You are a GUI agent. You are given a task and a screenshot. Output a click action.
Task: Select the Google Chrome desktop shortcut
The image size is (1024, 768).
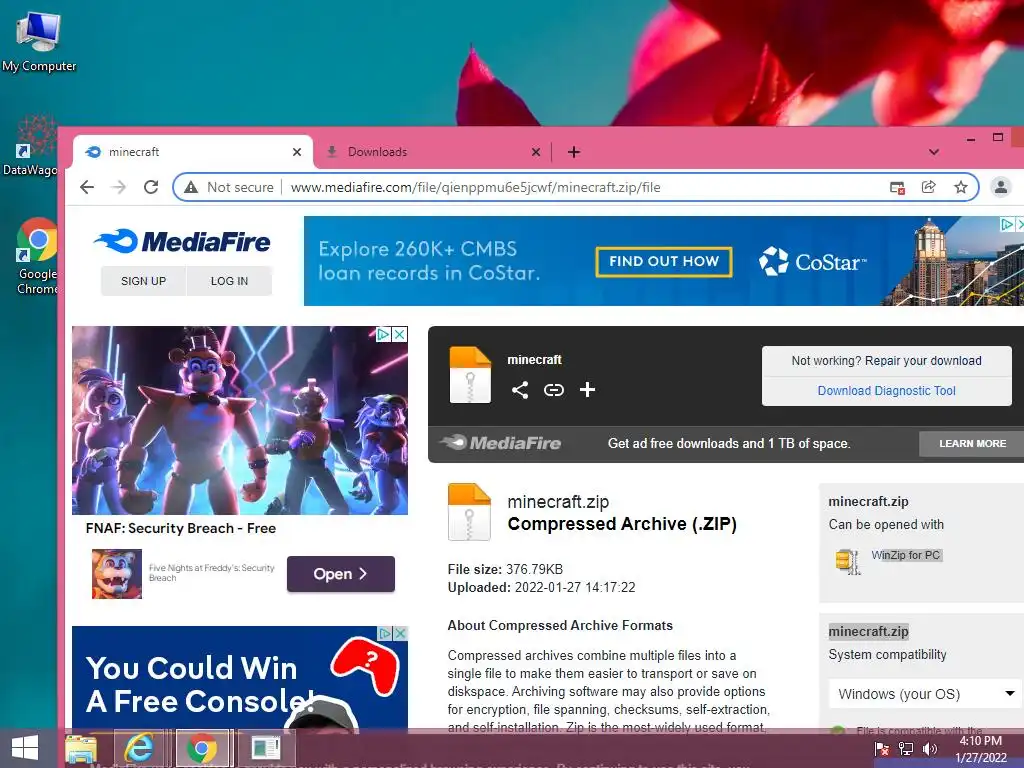click(37, 256)
